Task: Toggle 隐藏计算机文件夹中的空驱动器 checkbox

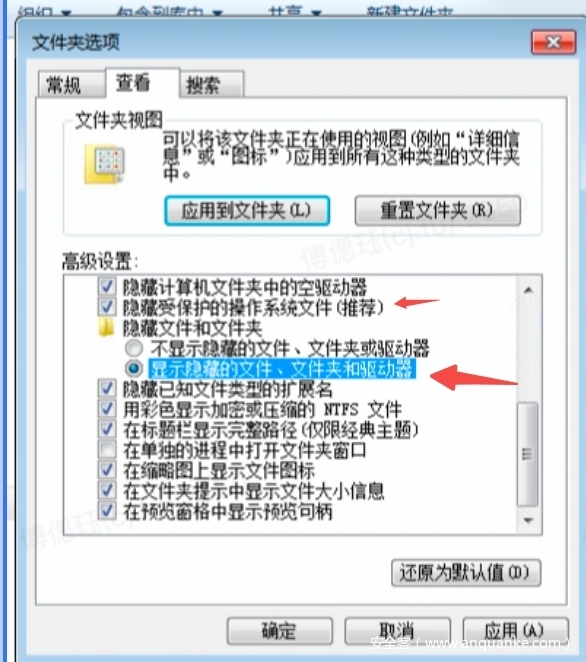Action: click(x=107, y=287)
